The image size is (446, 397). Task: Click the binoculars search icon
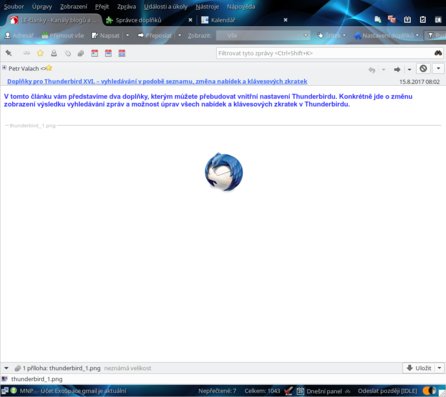tap(438, 53)
